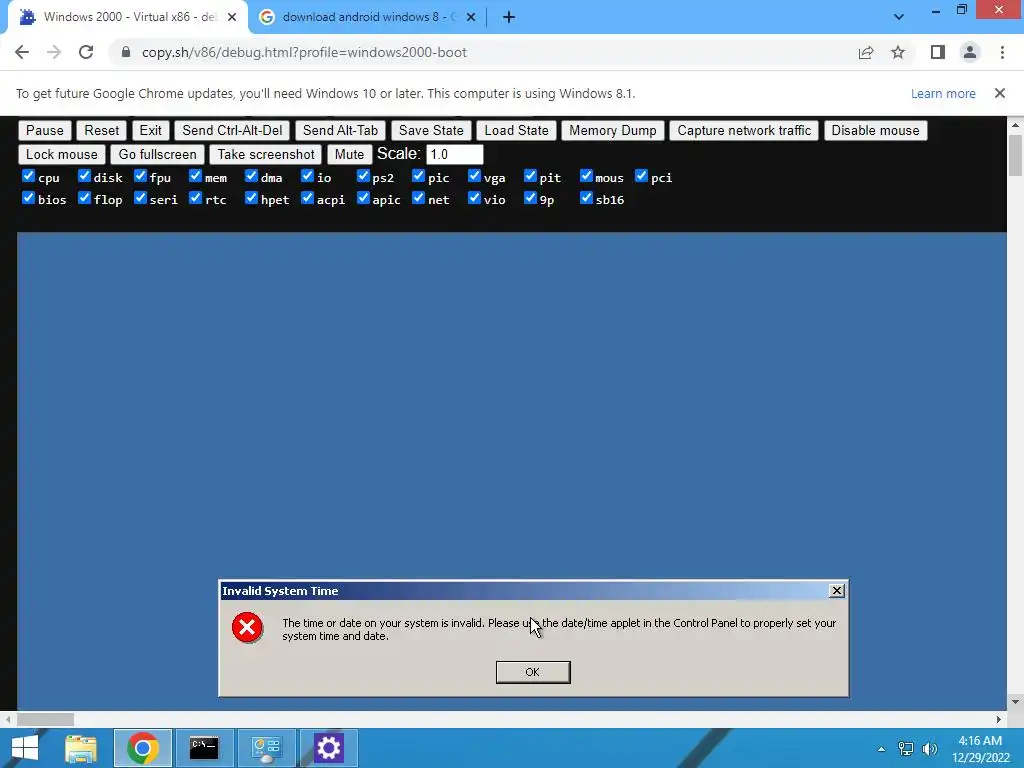Click Chrome icon in the taskbar
The image size is (1024, 768).
click(x=143, y=748)
